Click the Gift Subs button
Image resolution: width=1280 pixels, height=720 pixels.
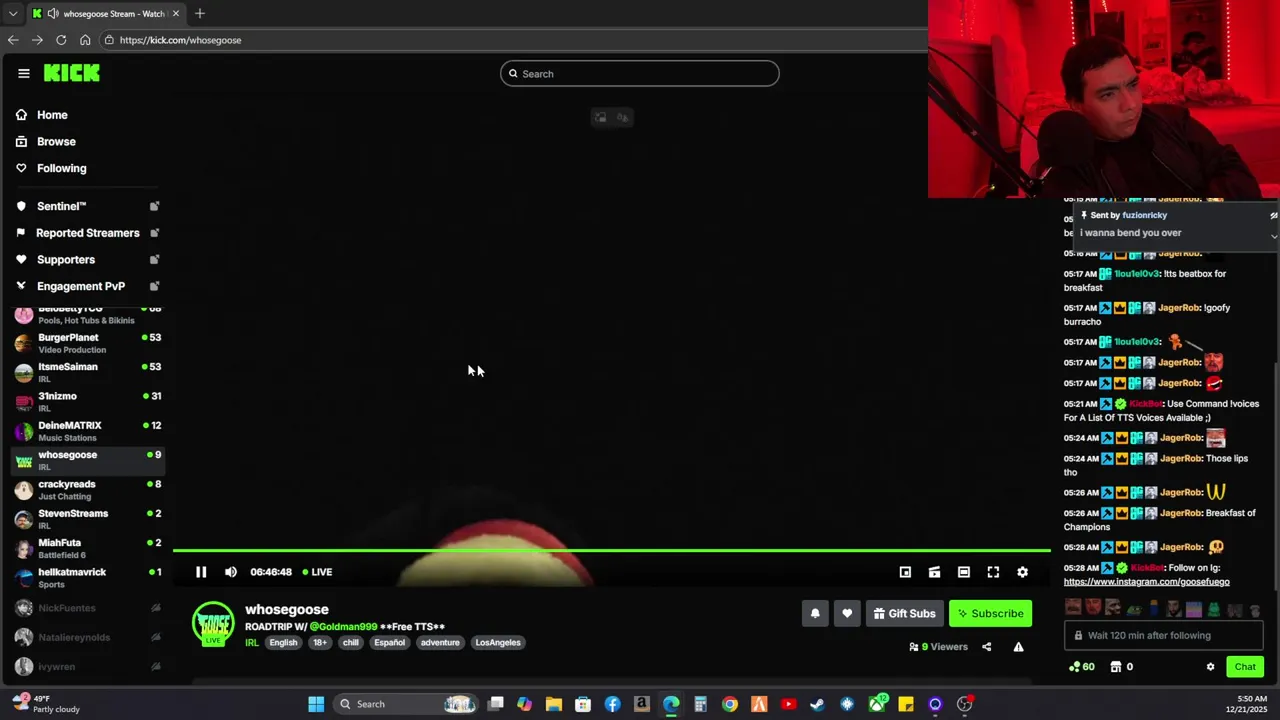pos(904,614)
